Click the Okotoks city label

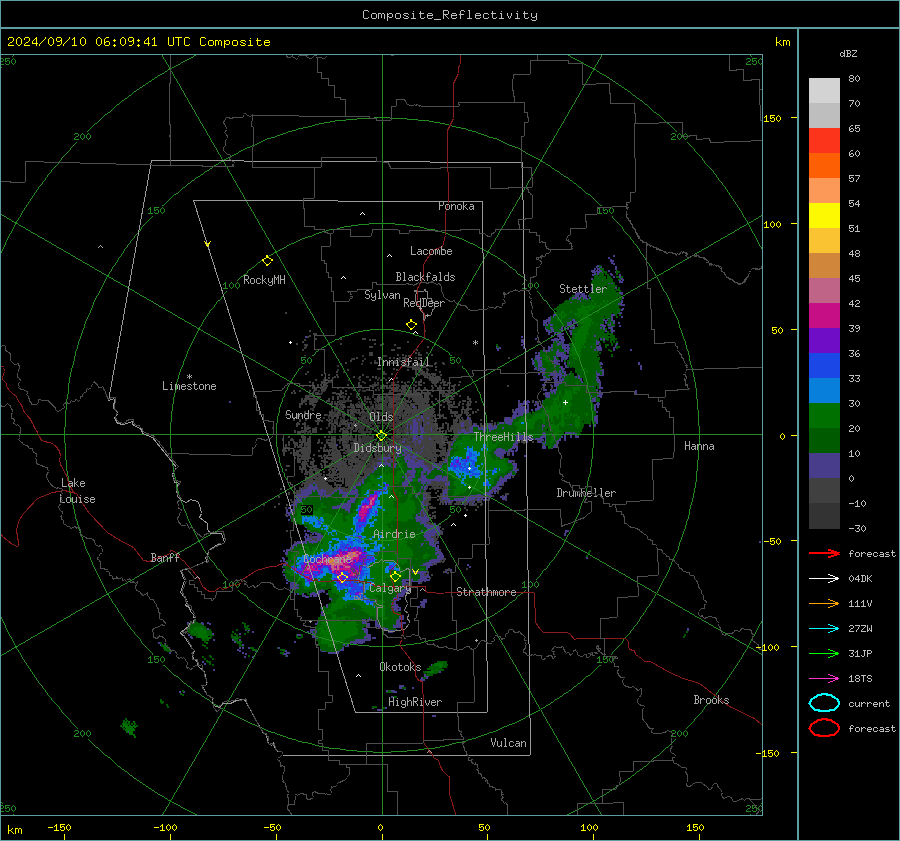[400, 667]
